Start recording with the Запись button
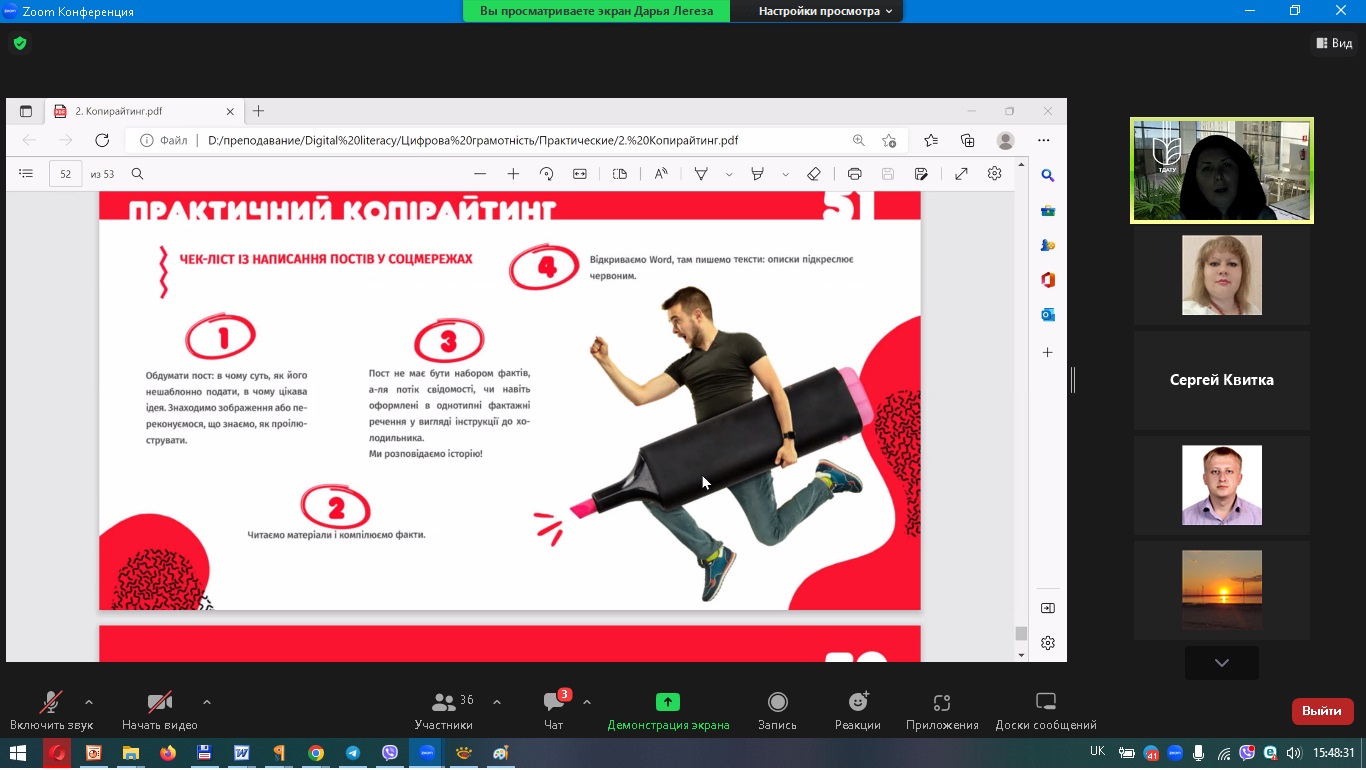Image resolution: width=1366 pixels, height=770 pixels. pyautogui.click(x=777, y=710)
